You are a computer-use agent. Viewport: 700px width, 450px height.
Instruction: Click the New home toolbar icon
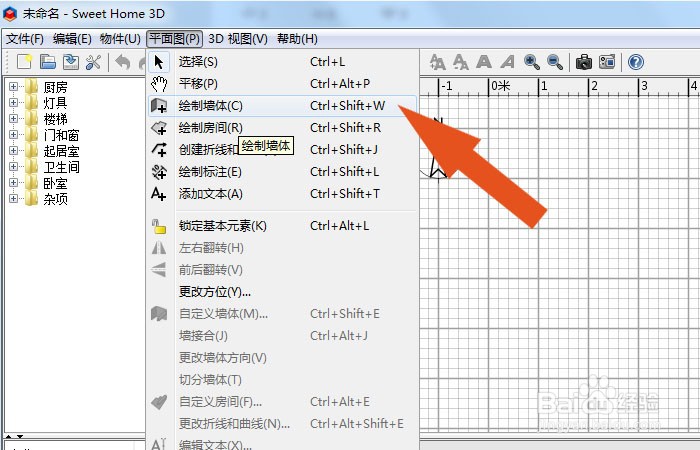[25, 62]
